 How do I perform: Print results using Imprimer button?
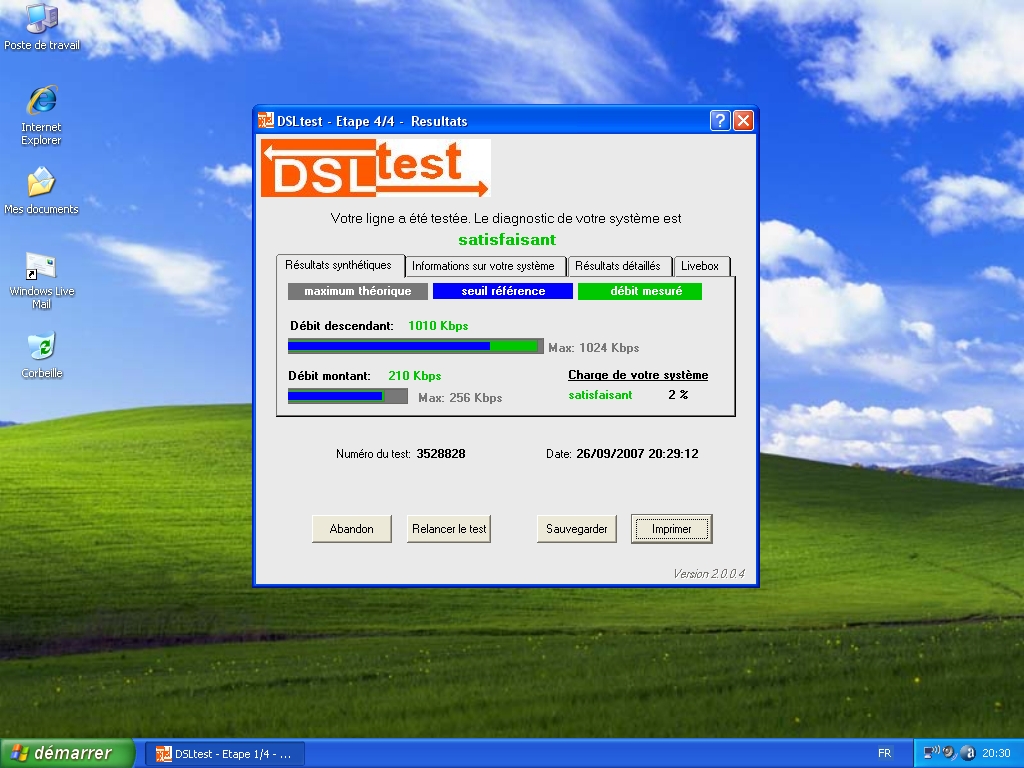(x=671, y=529)
